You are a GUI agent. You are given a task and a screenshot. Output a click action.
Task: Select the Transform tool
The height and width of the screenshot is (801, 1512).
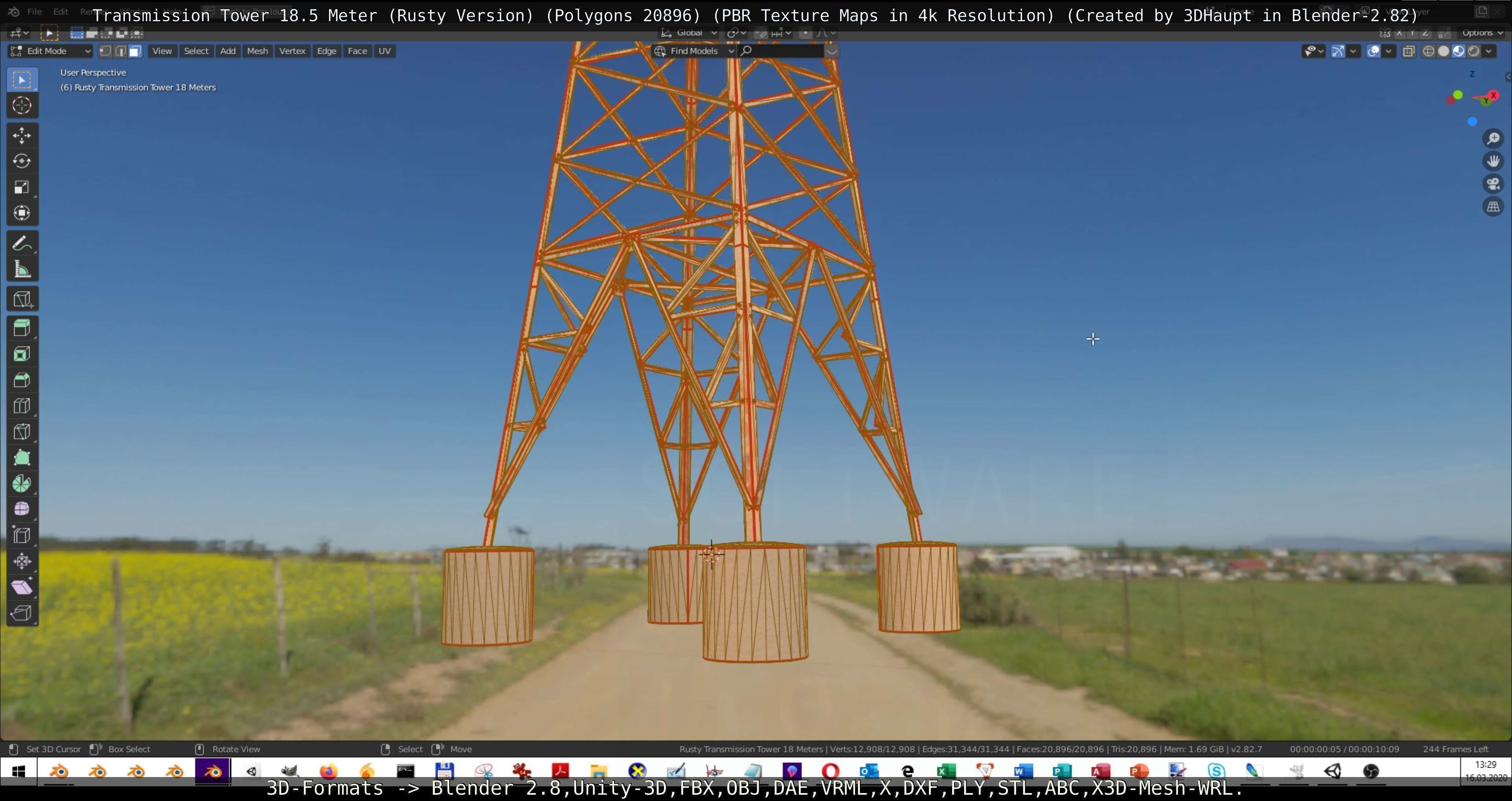coord(22,213)
